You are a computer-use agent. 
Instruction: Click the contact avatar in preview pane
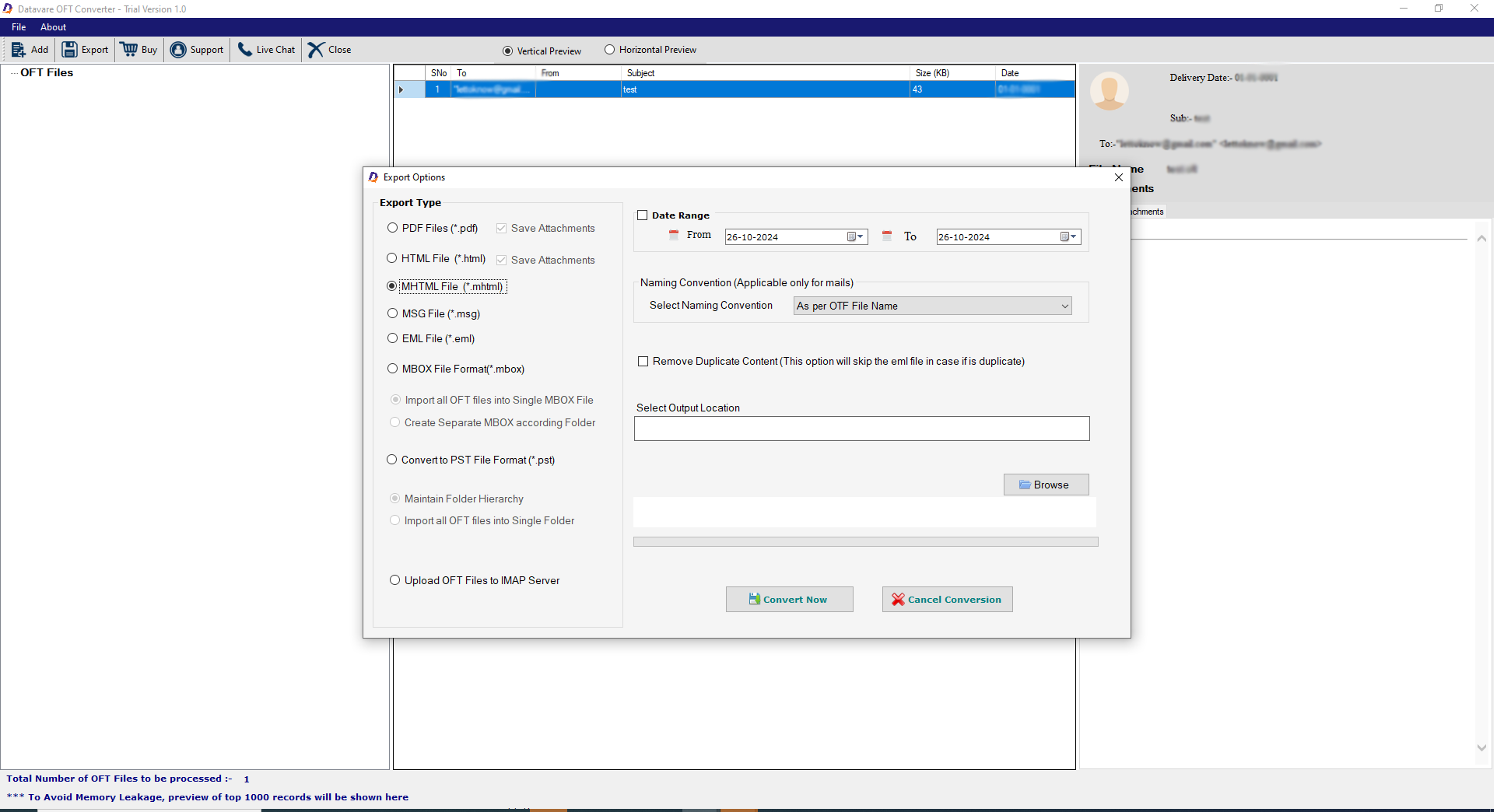coord(1110,91)
